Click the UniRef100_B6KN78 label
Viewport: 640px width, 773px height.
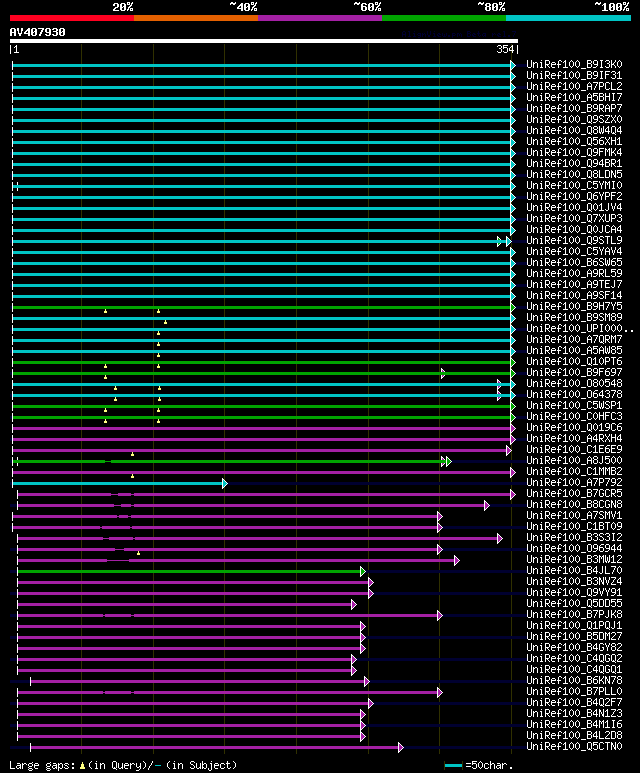(574, 680)
